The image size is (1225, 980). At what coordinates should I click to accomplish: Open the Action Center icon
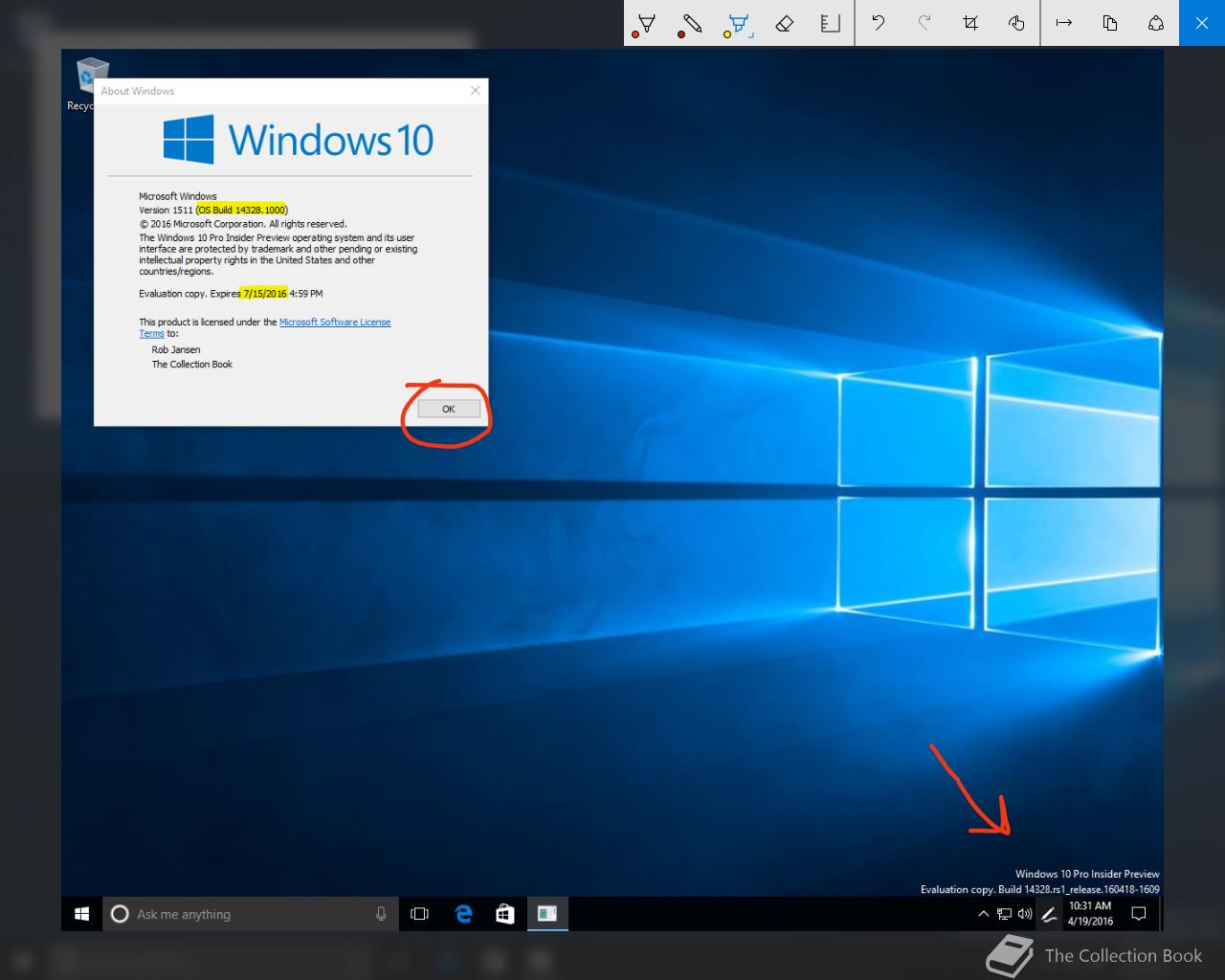coord(1139,914)
